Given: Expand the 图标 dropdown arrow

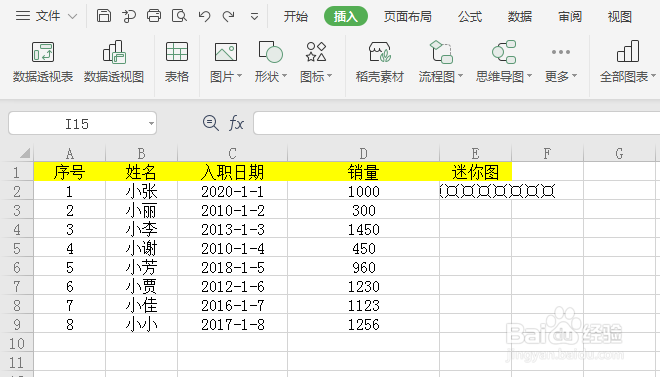Looking at the screenshot, I should [x=330, y=76].
